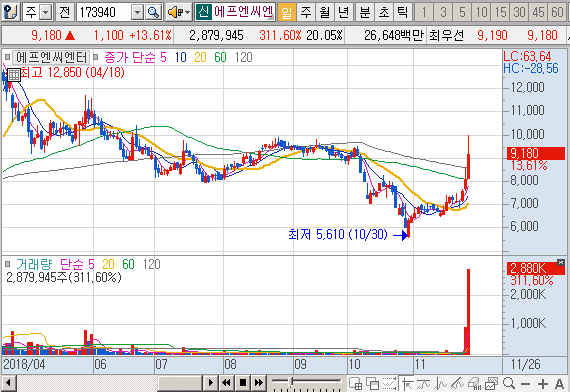Select the 120-day price moving average
Viewport: 570px width, 392px height.
(244, 57)
